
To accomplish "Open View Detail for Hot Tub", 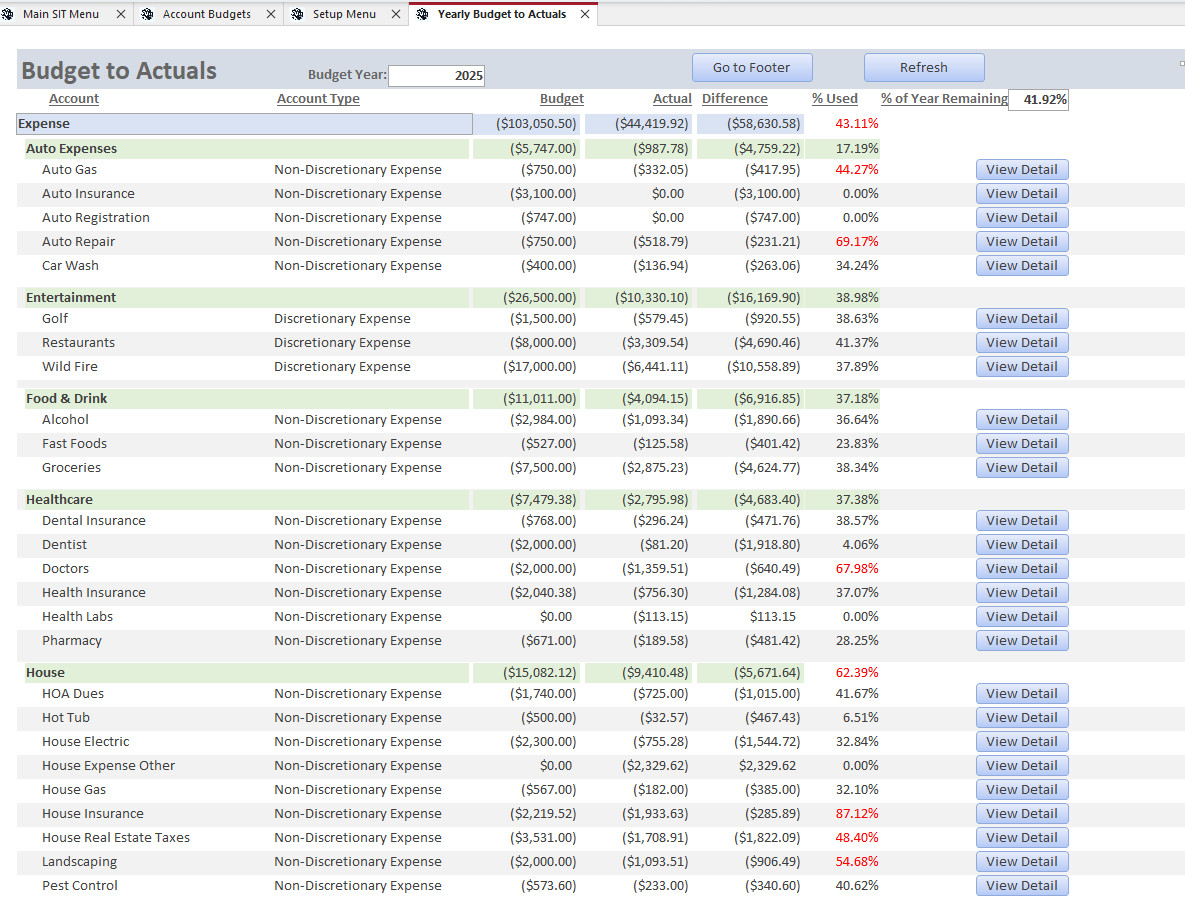I will point(1022,718).
